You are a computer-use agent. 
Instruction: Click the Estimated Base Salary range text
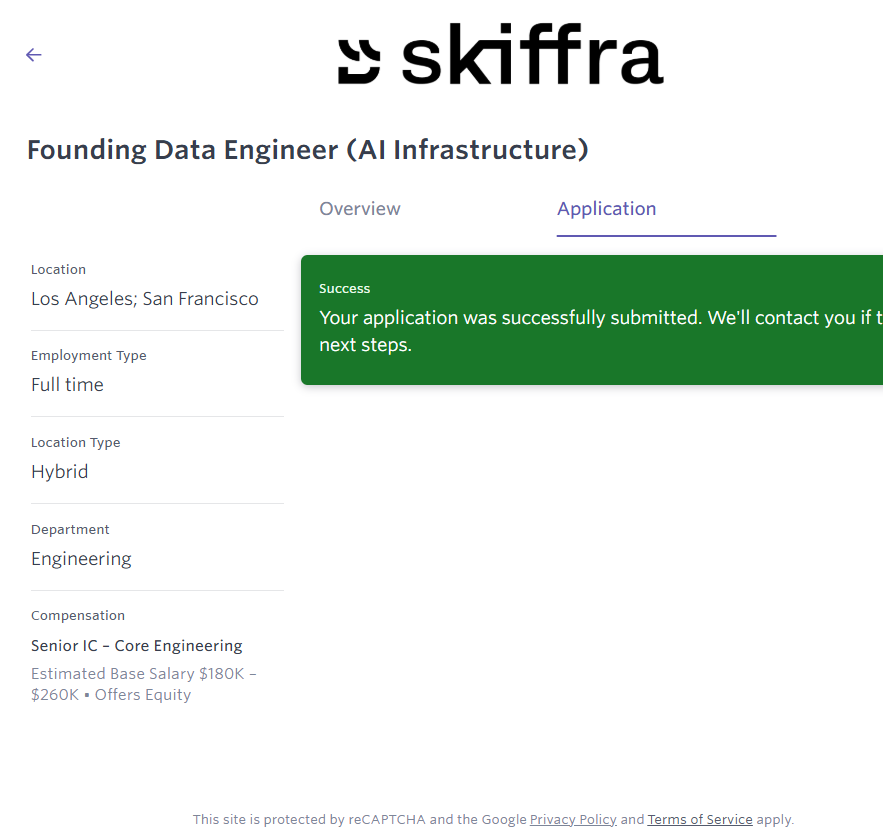143,684
